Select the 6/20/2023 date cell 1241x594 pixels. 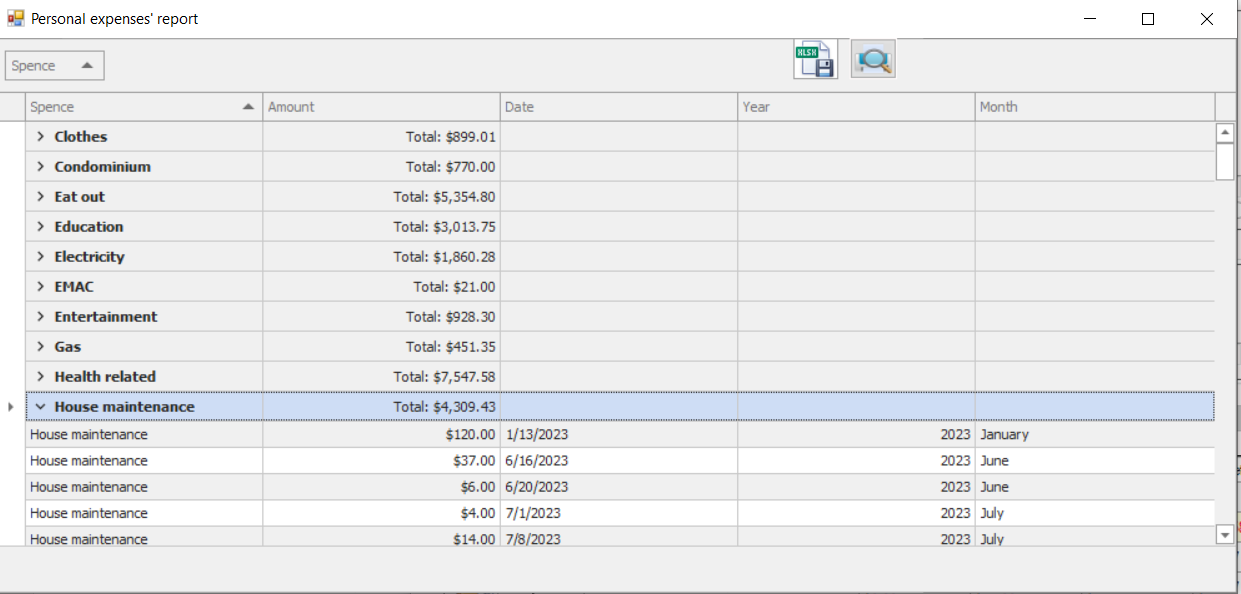[x=619, y=487]
